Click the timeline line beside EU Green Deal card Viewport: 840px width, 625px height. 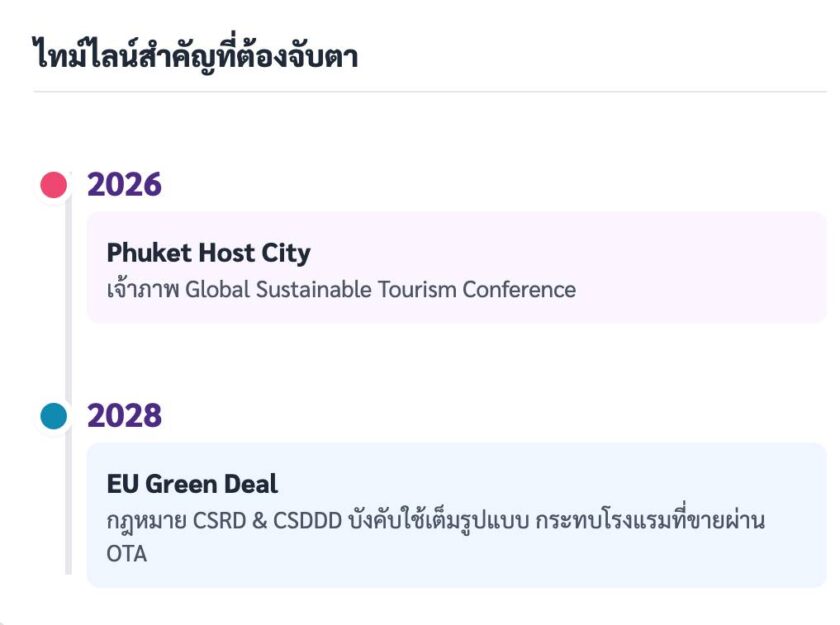pyautogui.click(x=68, y=510)
